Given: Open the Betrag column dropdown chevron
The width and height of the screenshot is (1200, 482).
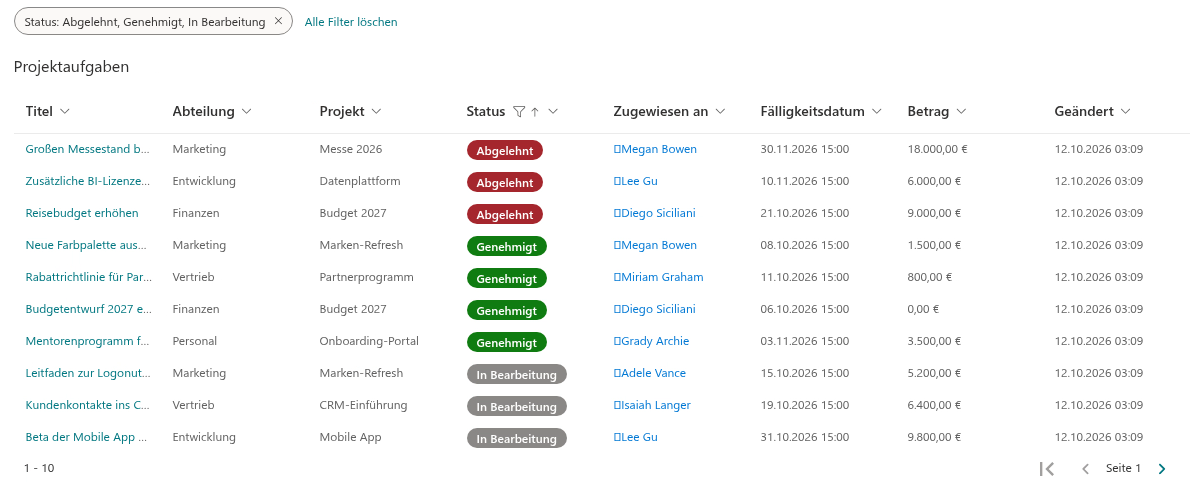Looking at the screenshot, I should pyautogui.click(x=960, y=111).
